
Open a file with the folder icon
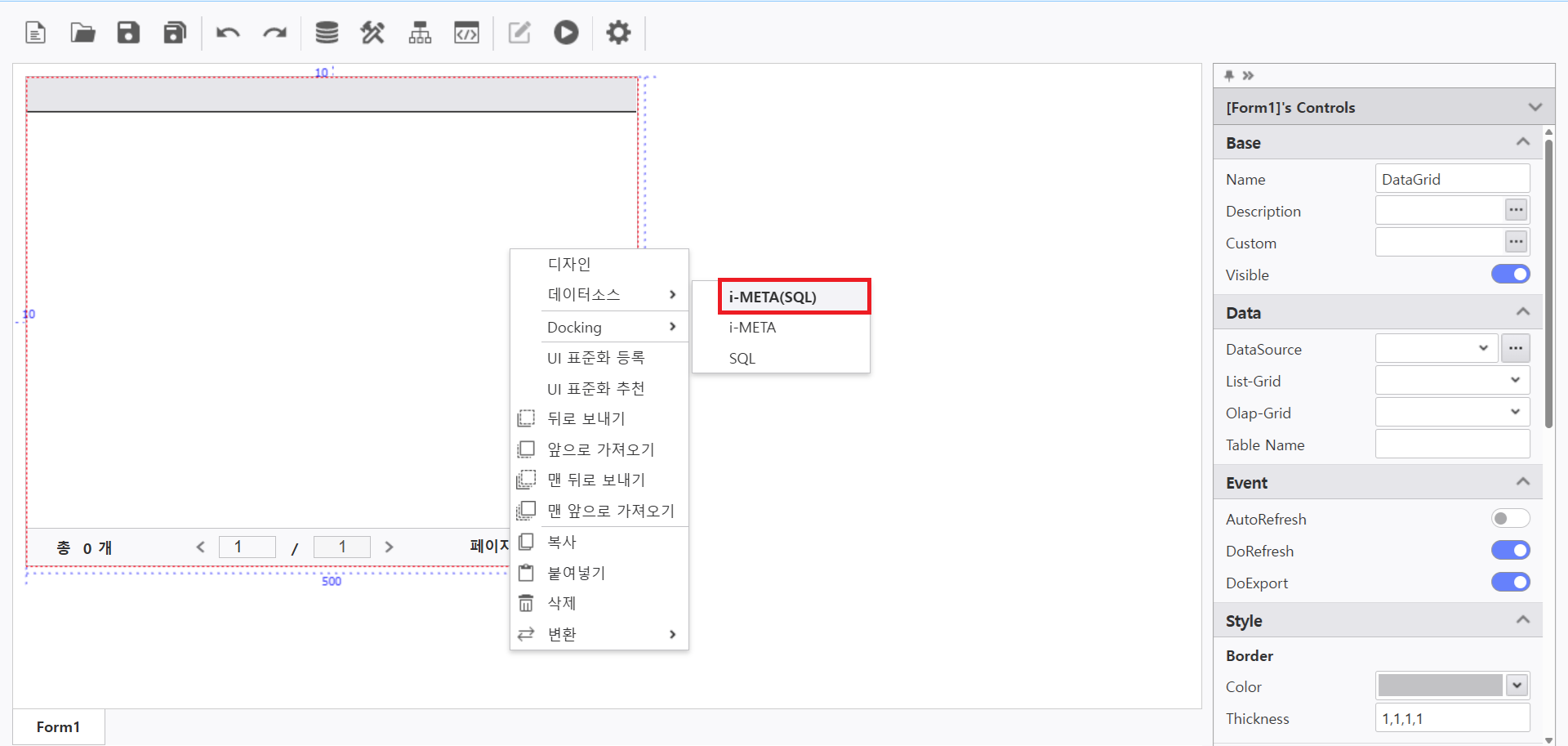pos(82,33)
